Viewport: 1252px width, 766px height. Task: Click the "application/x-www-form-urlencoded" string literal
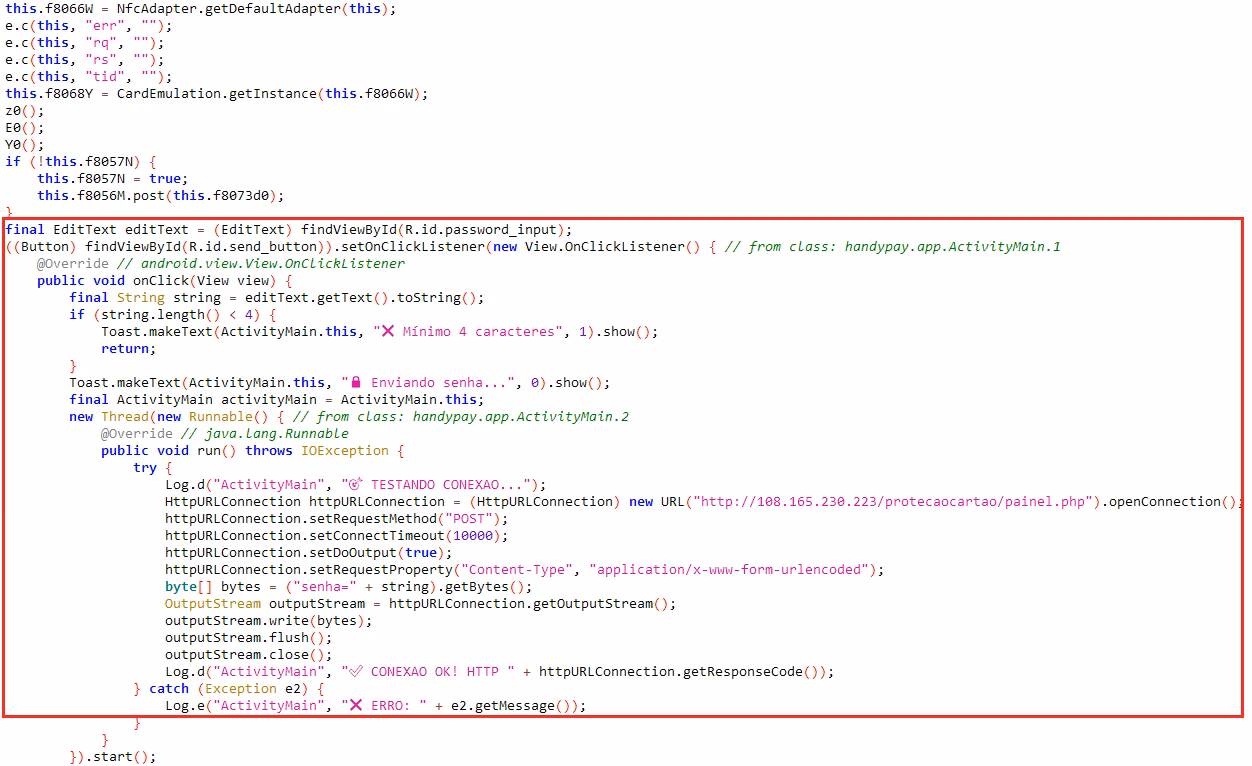click(x=729, y=570)
